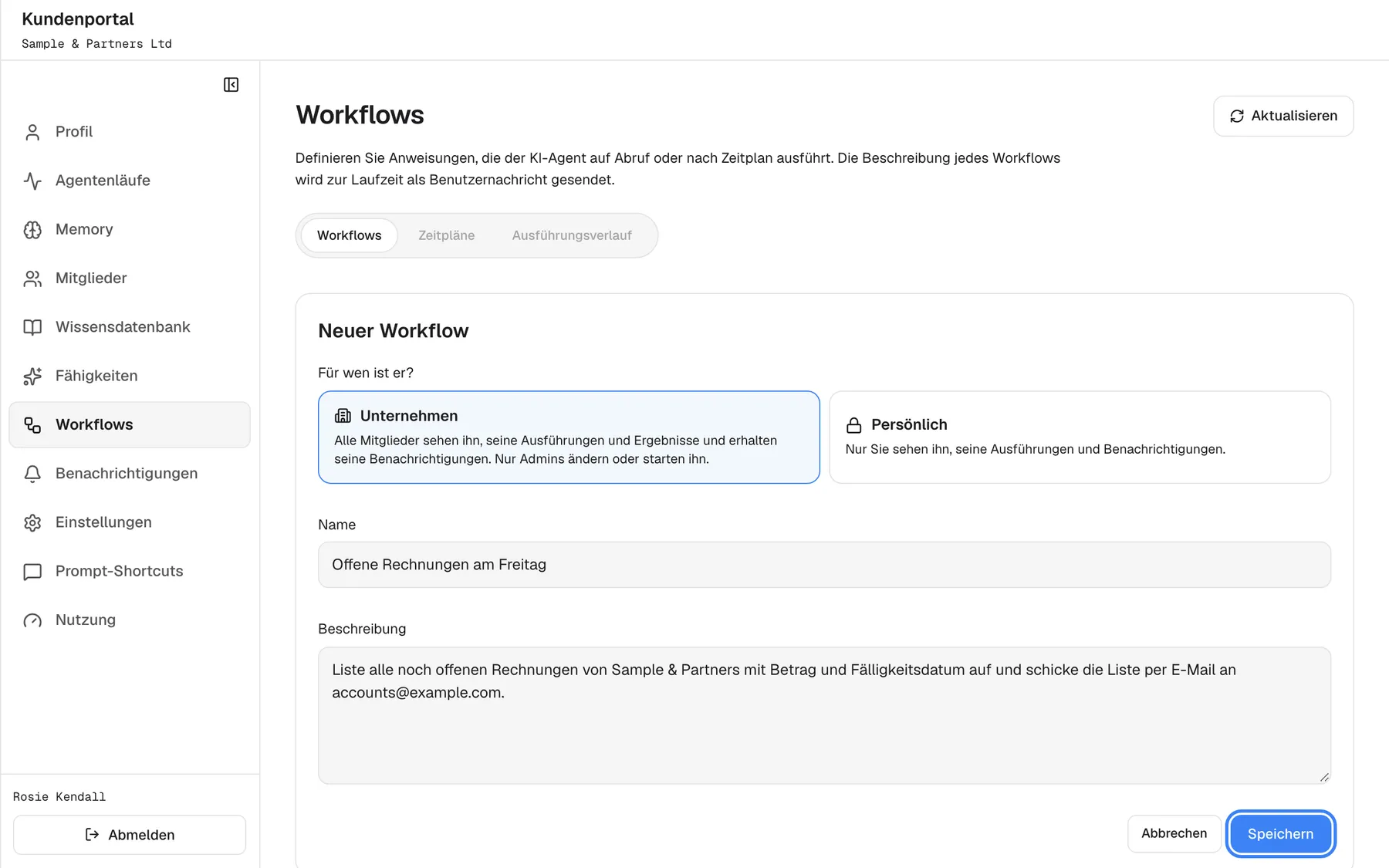Open Benachrichtigungen in the sidebar
This screenshot has width=1389, height=868.
point(130,473)
